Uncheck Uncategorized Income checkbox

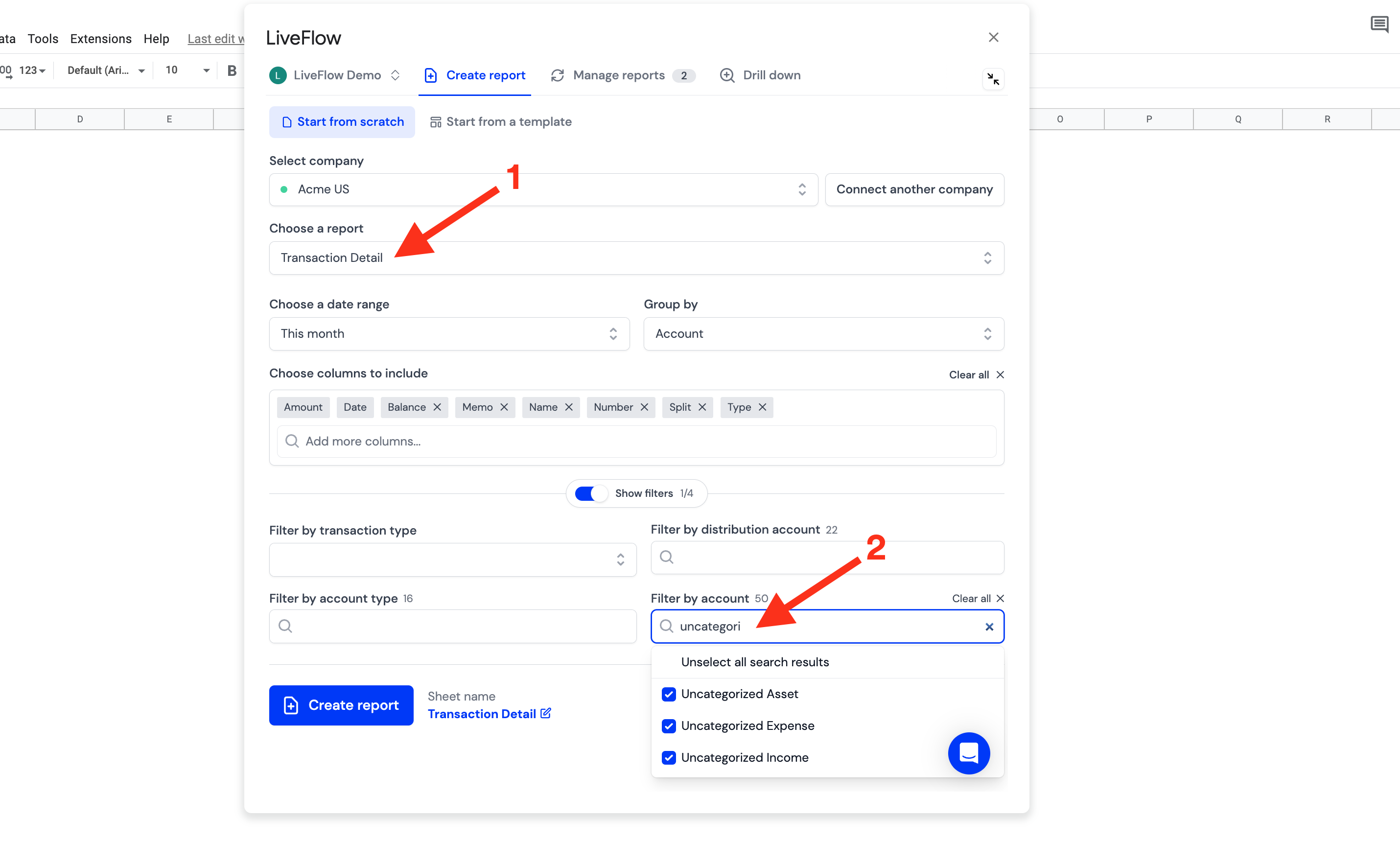[669, 758]
